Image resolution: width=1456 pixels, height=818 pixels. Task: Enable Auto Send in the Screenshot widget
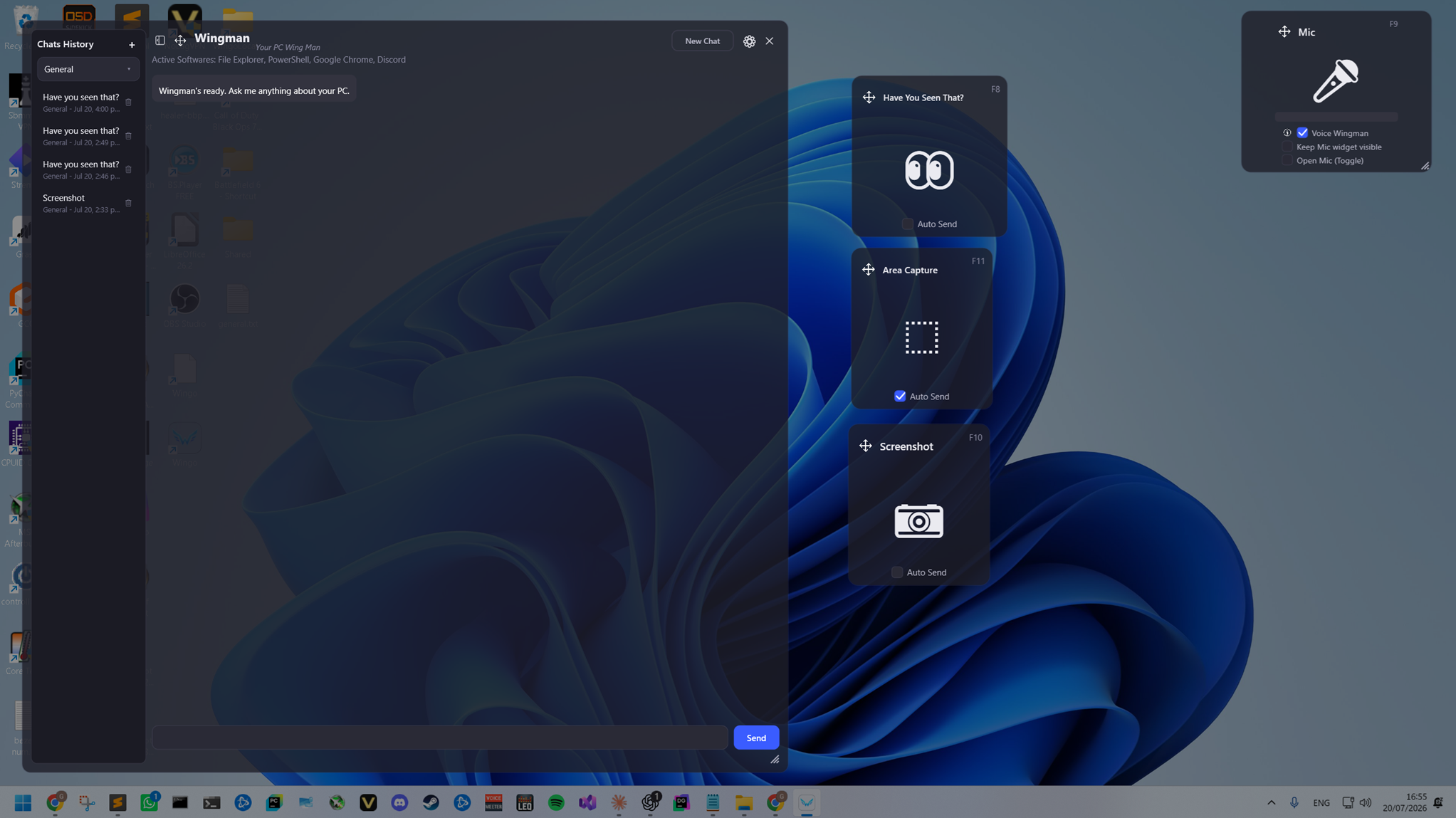coord(897,572)
